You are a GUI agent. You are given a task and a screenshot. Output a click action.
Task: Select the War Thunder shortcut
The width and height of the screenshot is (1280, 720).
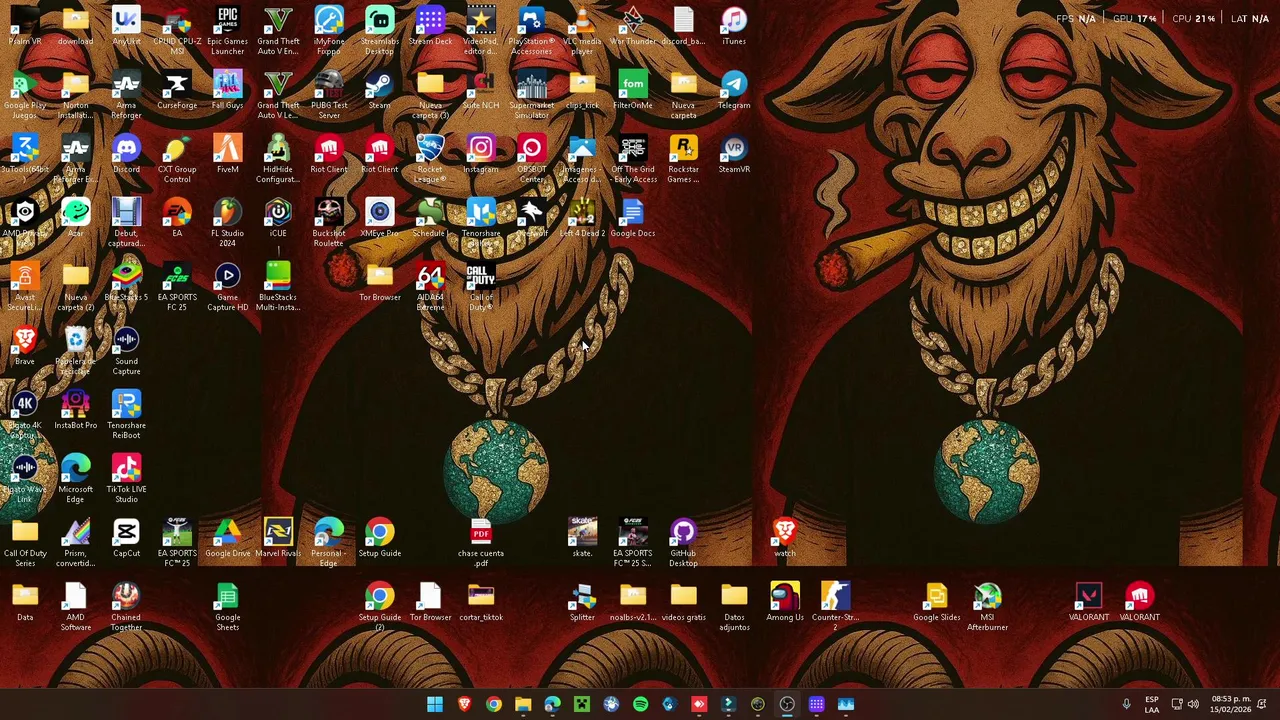point(633,26)
